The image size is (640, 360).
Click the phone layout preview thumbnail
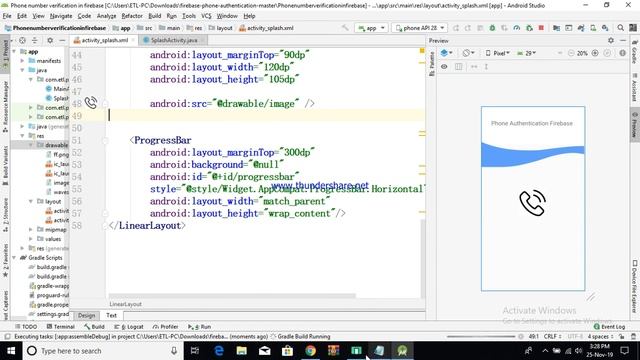(533, 199)
